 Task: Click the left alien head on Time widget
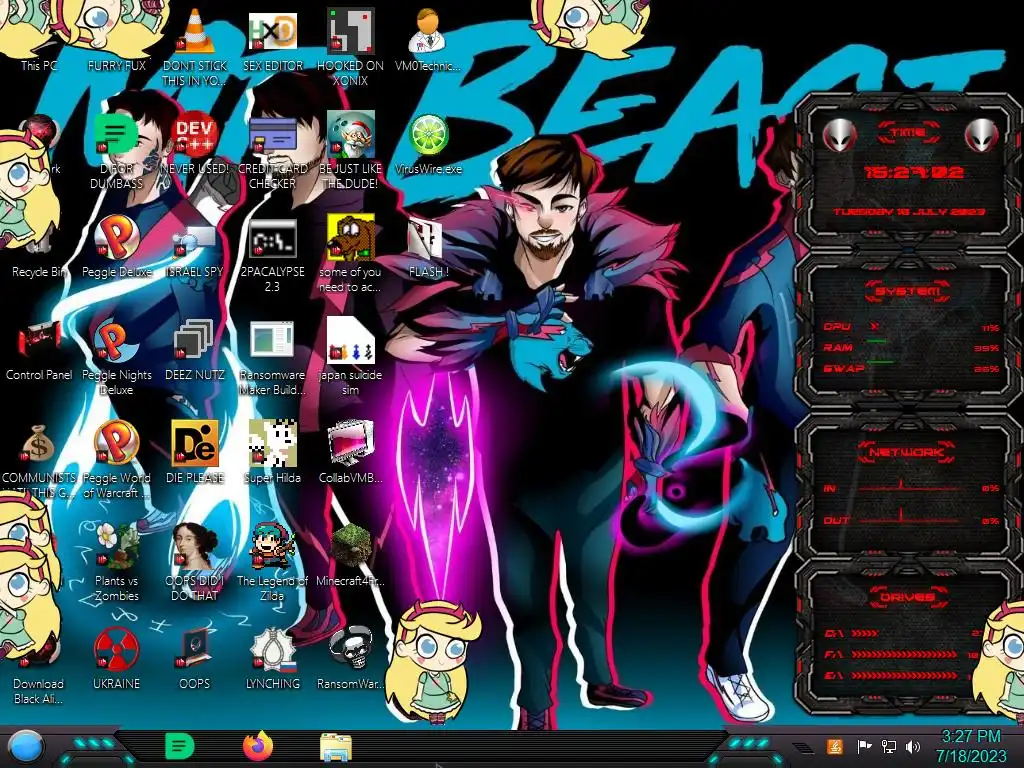tap(839, 136)
